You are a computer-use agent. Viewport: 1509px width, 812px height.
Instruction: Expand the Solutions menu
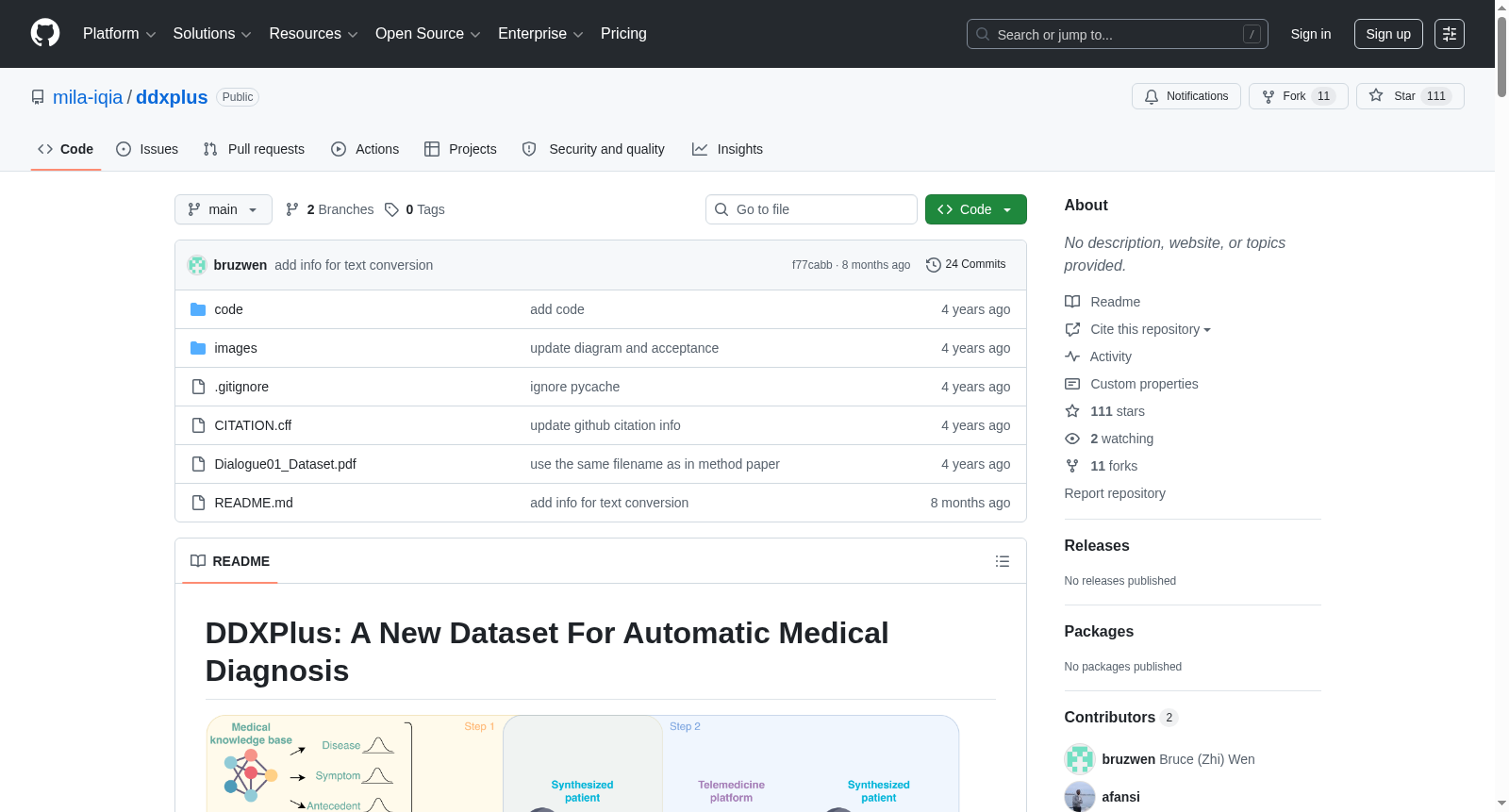click(x=212, y=34)
